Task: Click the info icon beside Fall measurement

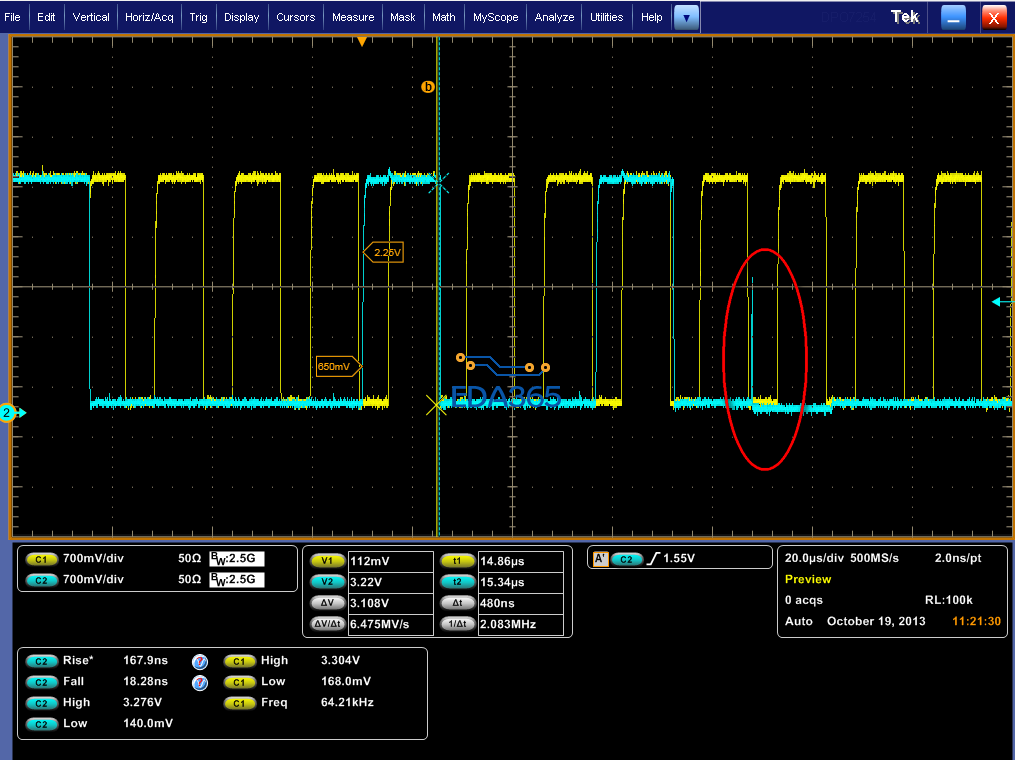Action: pos(199,682)
